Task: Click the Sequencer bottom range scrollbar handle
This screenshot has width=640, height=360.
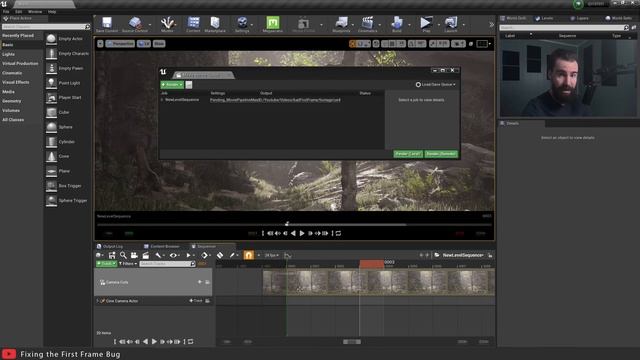Action: (351, 342)
